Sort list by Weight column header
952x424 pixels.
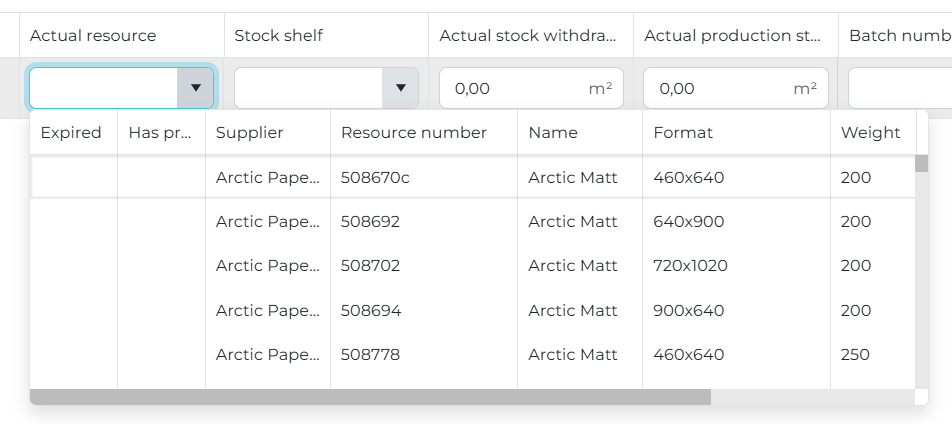coord(870,133)
